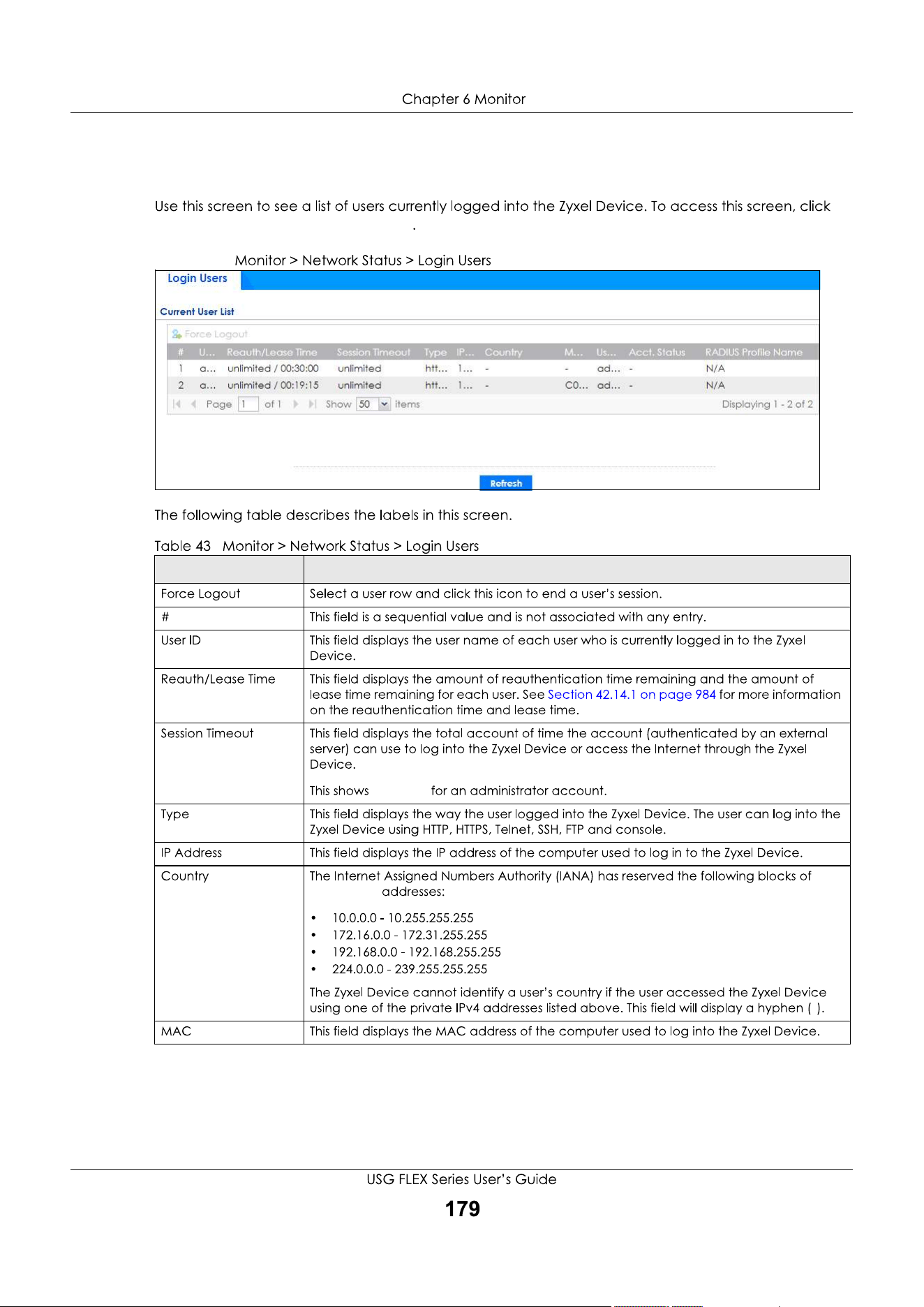
Task: Go to the previous page of the user list
Action: point(193,404)
